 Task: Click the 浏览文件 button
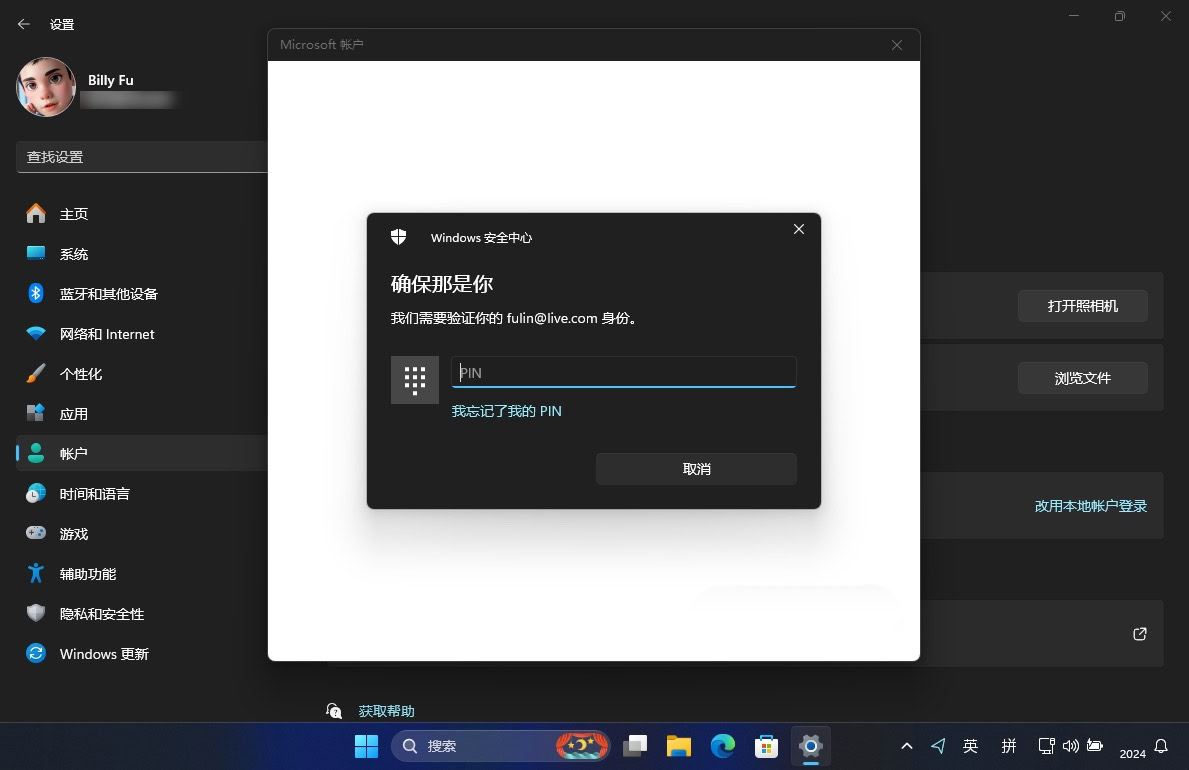[1082, 378]
